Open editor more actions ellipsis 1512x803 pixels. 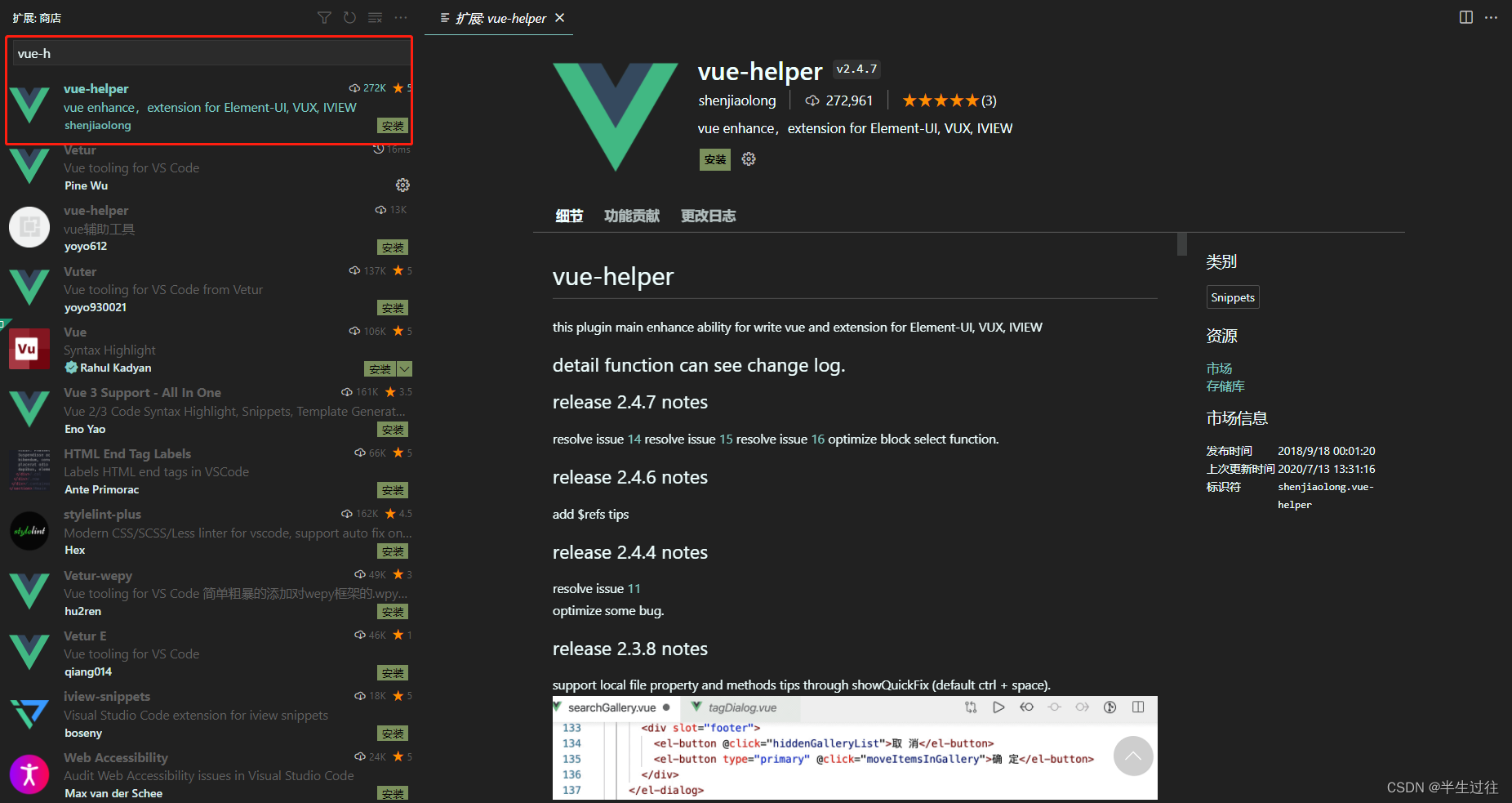[x=1491, y=17]
